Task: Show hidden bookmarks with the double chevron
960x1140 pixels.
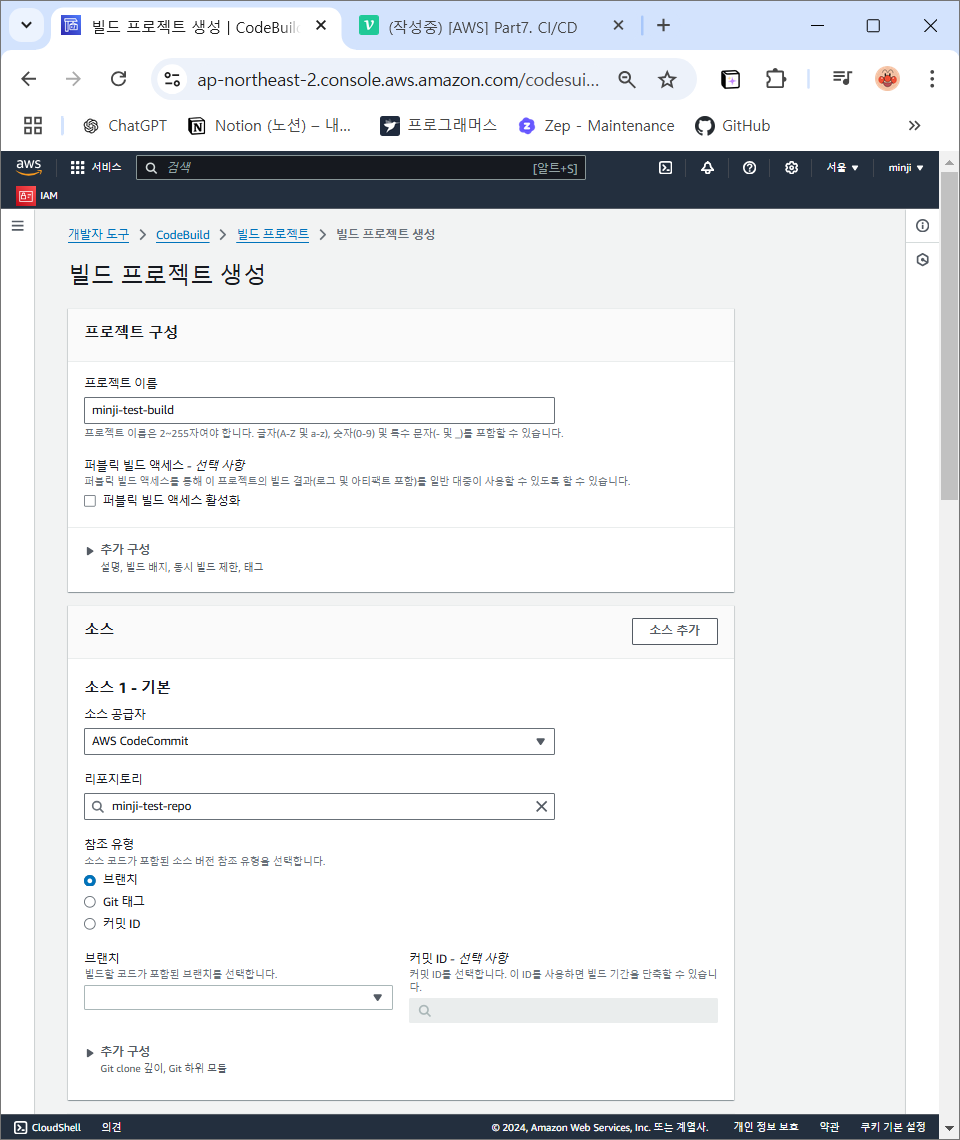Action: tap(914, 126)
